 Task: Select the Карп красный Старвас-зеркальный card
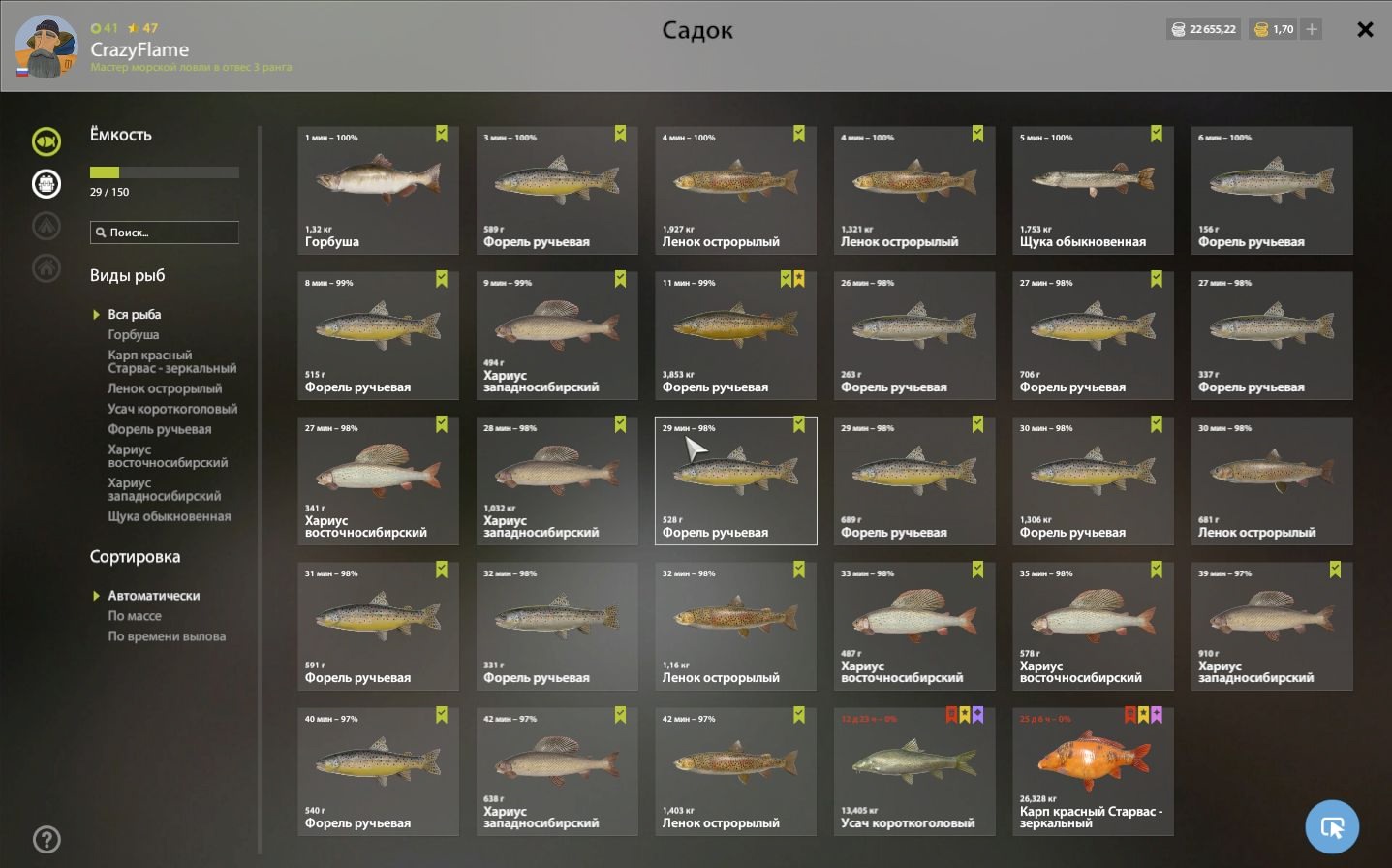[x=1093, y=771]
